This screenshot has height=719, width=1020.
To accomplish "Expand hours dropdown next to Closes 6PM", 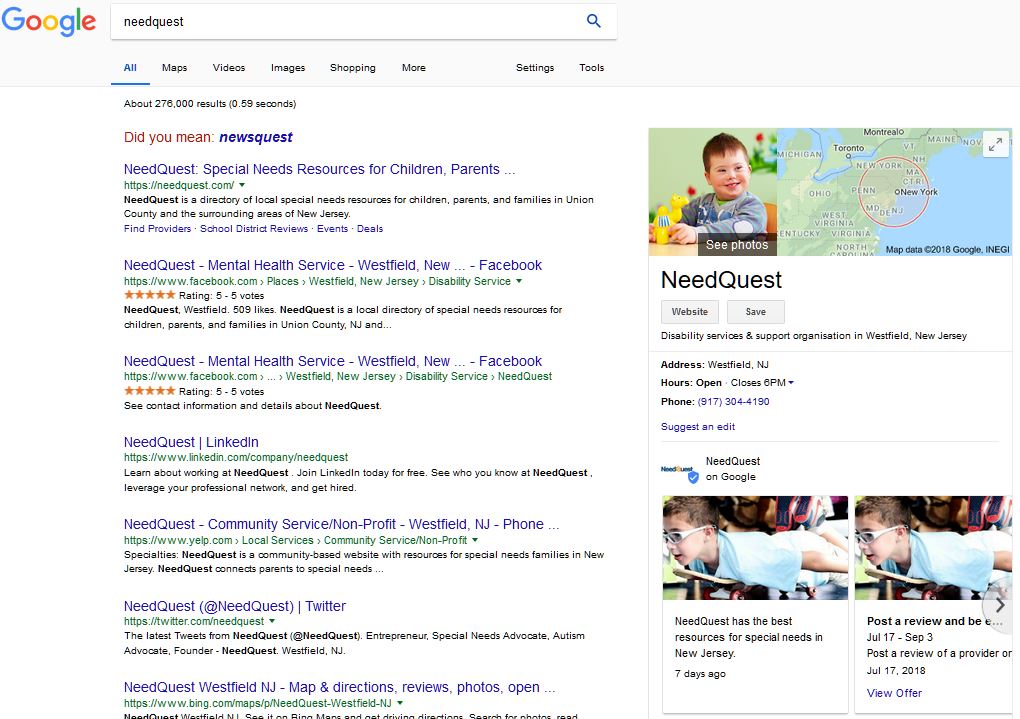I will [791, 383].
